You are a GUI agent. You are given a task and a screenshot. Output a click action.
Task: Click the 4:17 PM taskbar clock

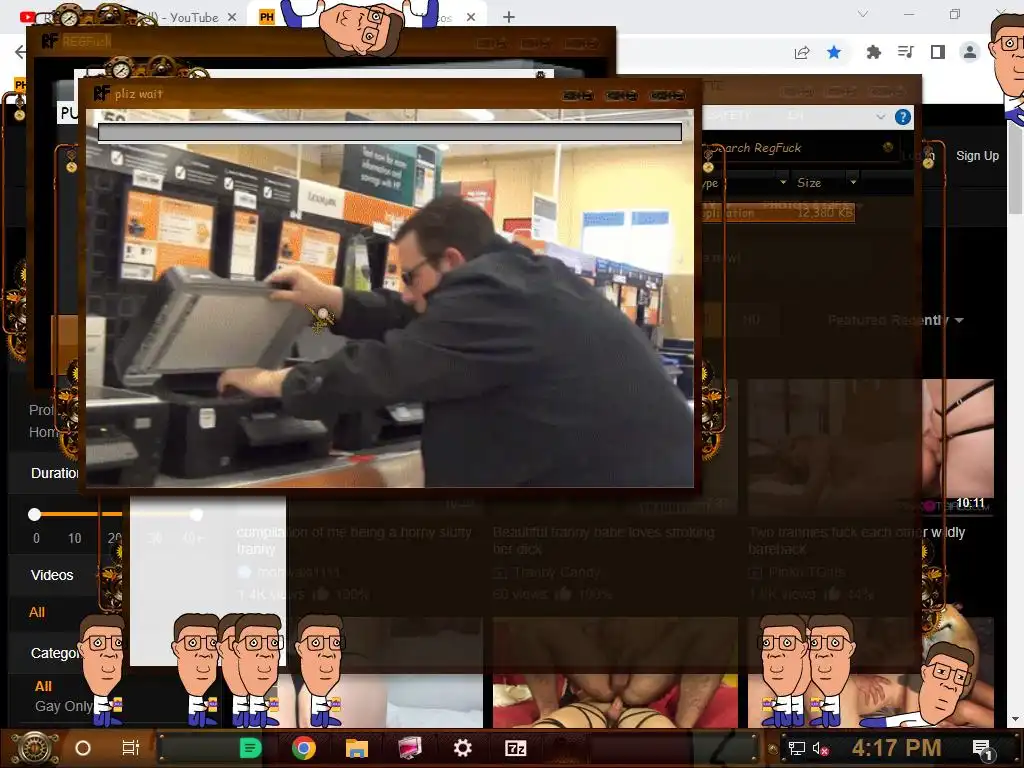point(896,748)
